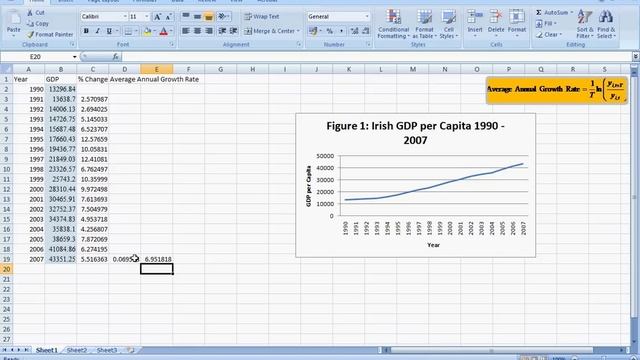
Task: Open Number Format dropdown (General)
Action: point(367,17)
